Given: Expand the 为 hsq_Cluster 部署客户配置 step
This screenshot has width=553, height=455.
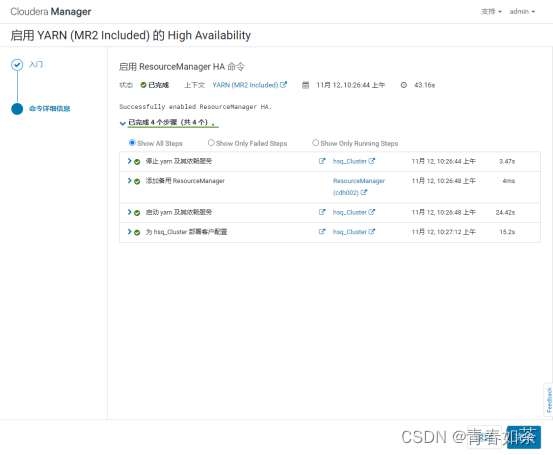Looking at the screenshot, I should tap(129, 231).
